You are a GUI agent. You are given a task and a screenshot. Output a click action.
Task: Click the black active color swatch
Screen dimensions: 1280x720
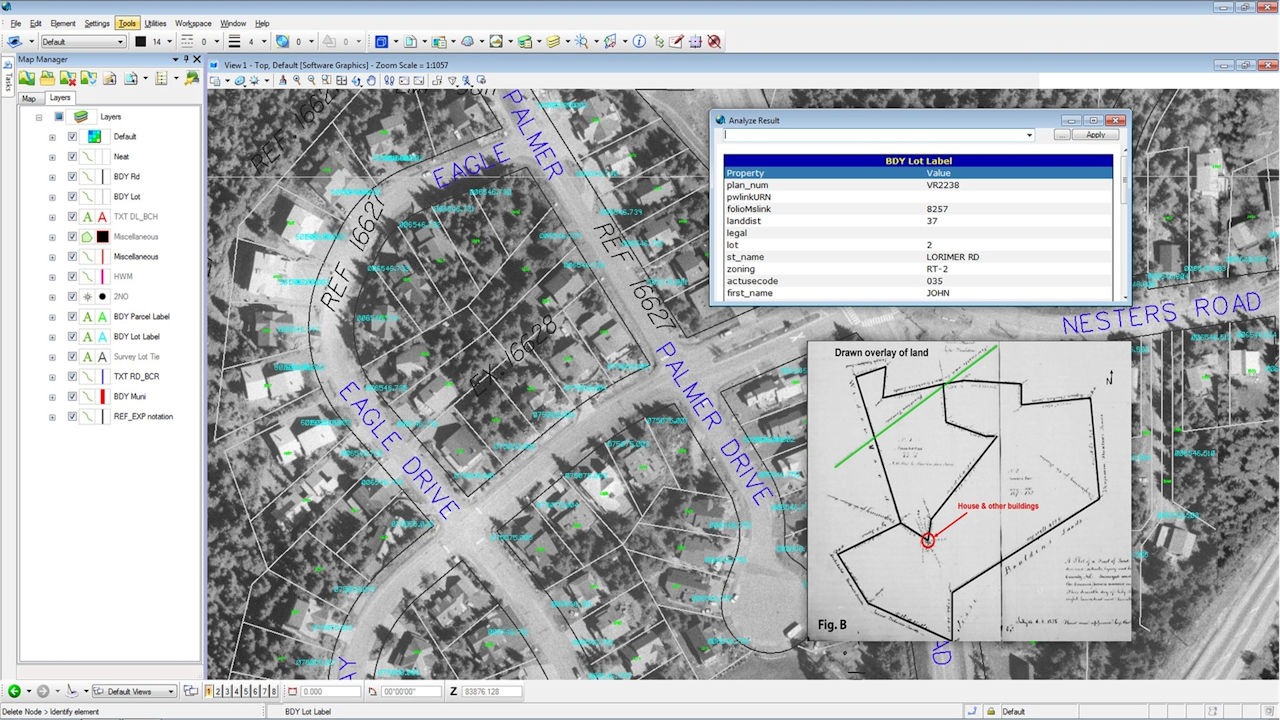click(x=141, y=42)
